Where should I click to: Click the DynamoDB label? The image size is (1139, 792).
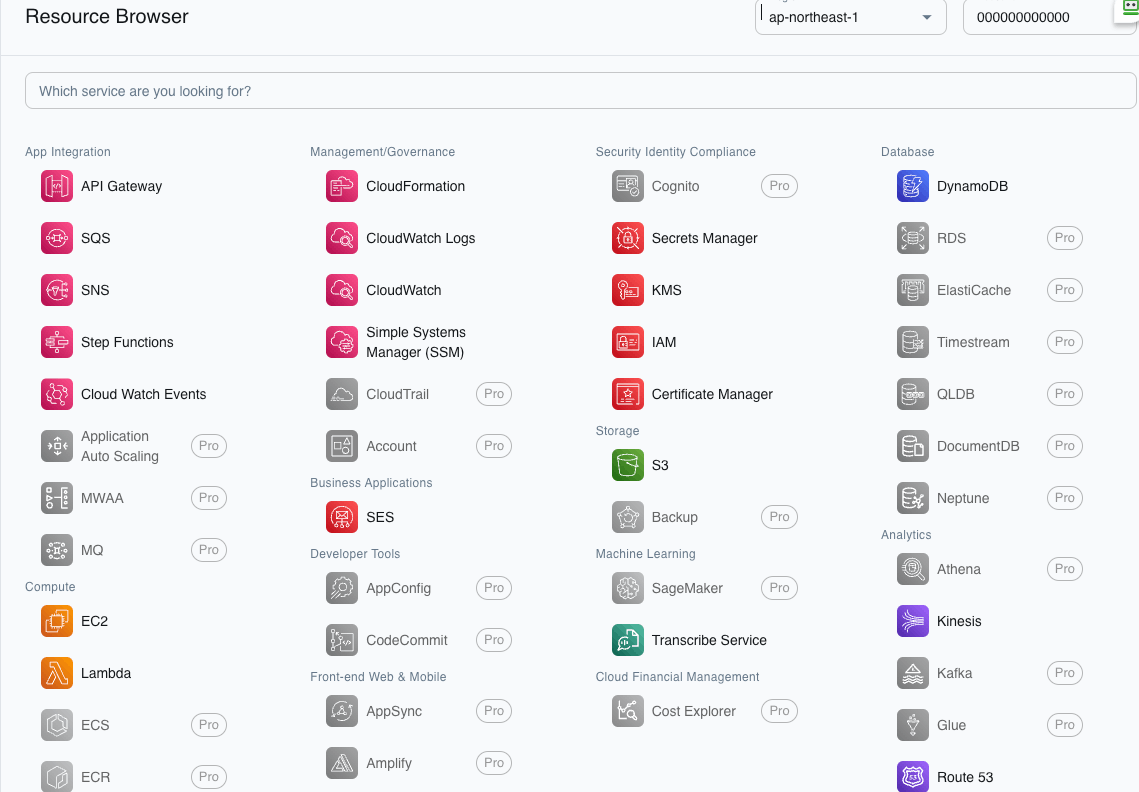click(972, 186)
